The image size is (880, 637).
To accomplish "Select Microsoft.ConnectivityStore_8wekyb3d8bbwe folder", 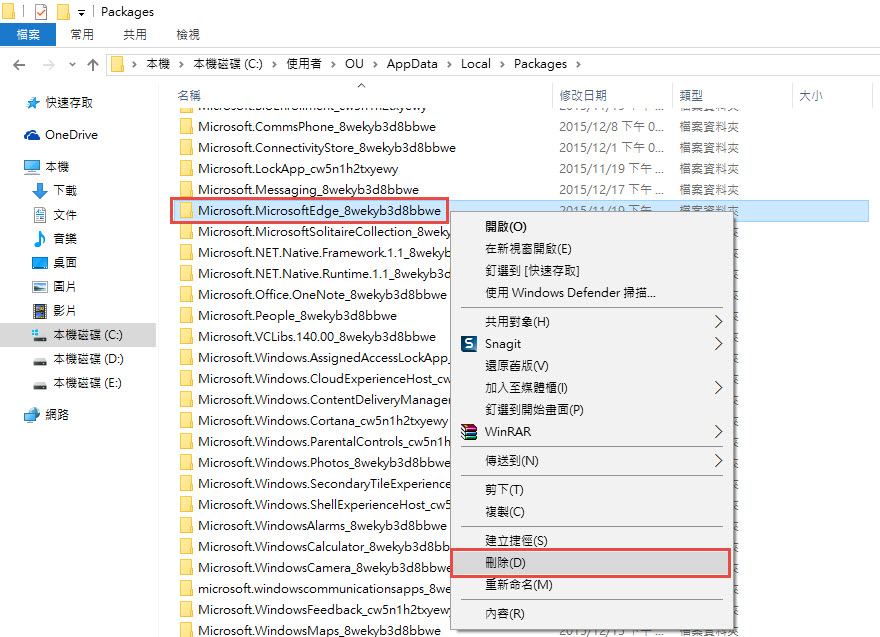I will (327, 148).
